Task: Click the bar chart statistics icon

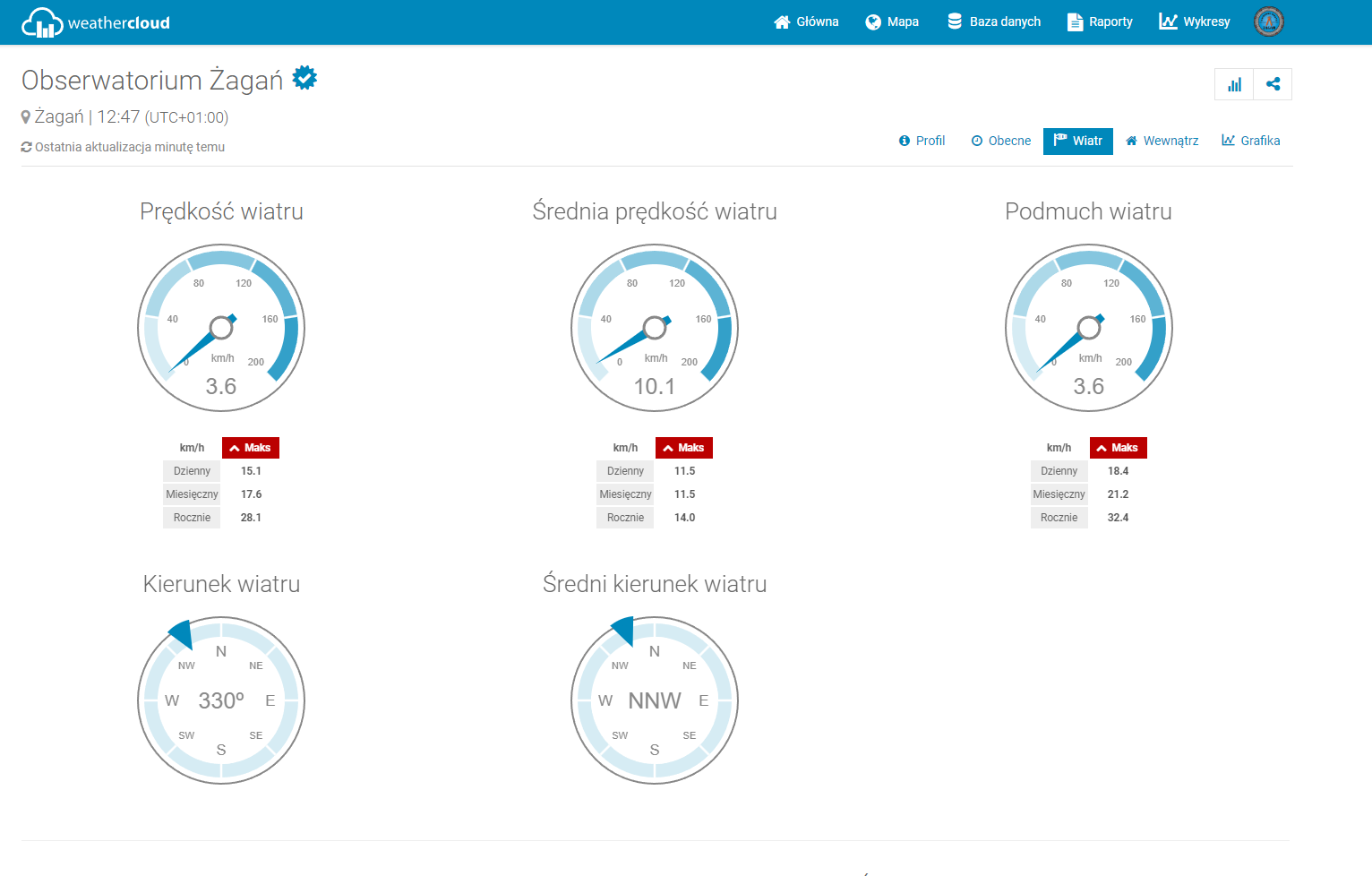Action: coord(1234,84)
